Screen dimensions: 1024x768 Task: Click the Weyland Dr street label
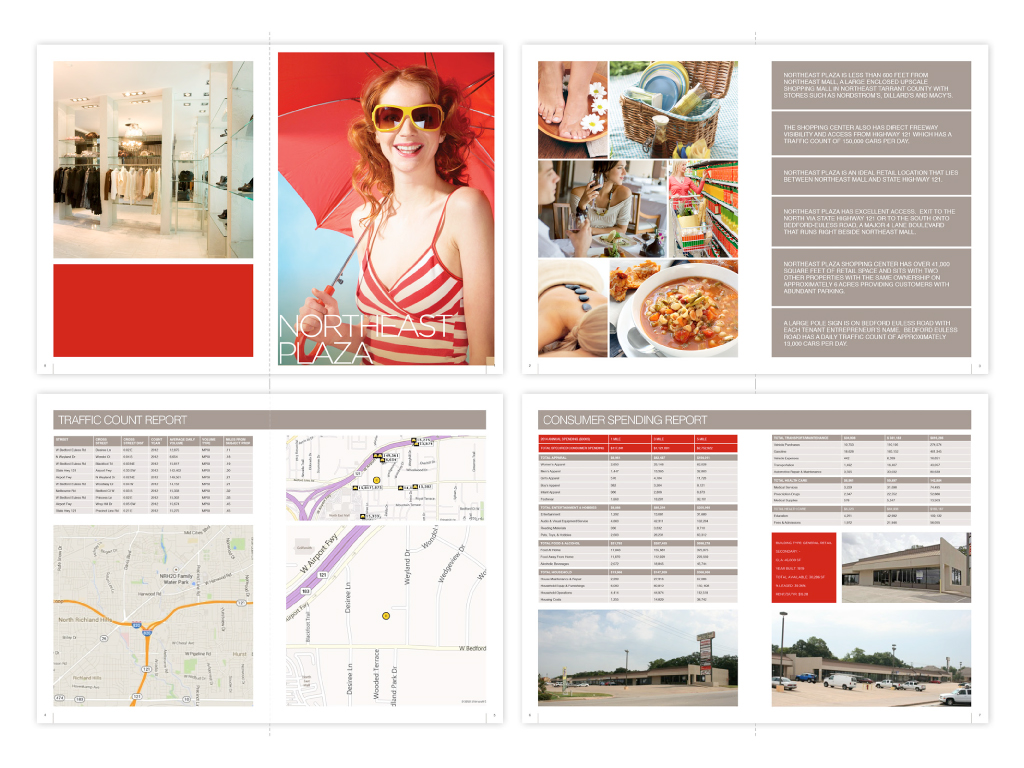408,567
